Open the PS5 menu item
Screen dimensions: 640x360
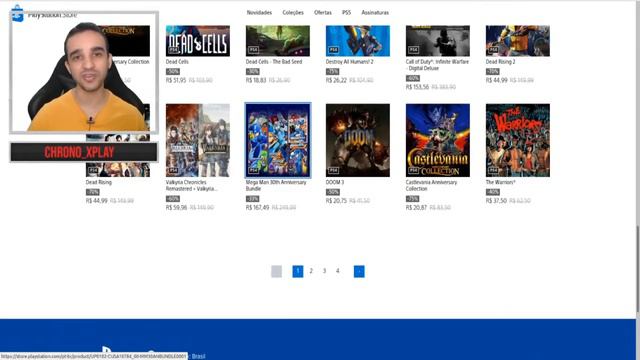tap(347, 13)
